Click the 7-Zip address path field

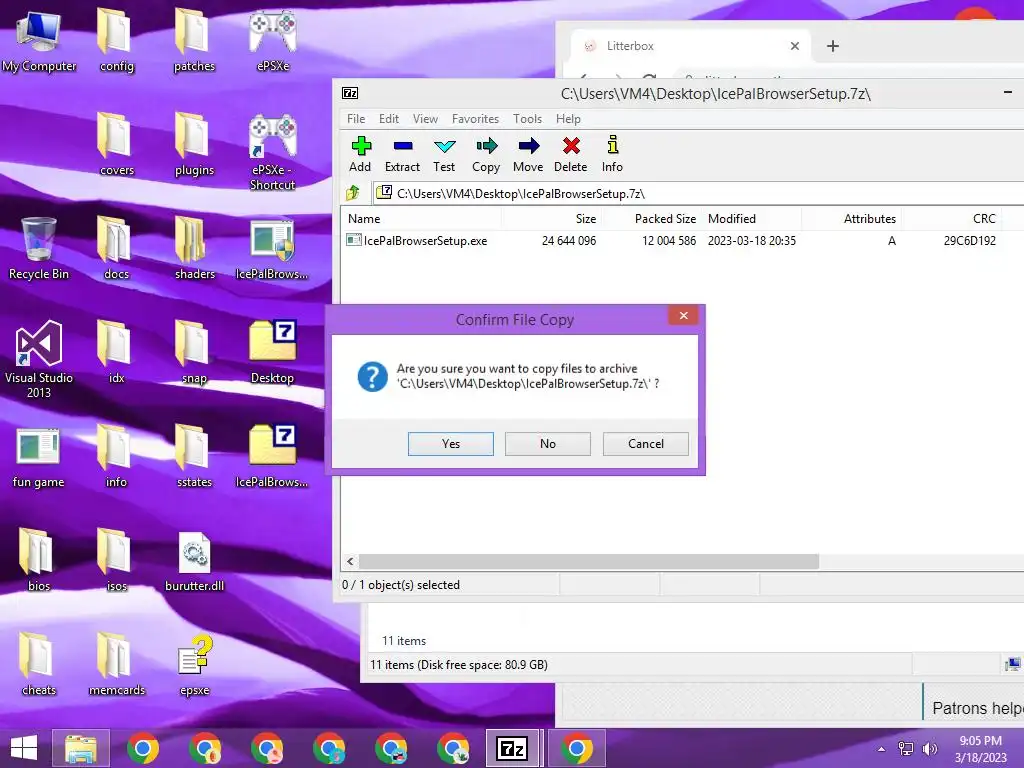(x=699, y=193)
